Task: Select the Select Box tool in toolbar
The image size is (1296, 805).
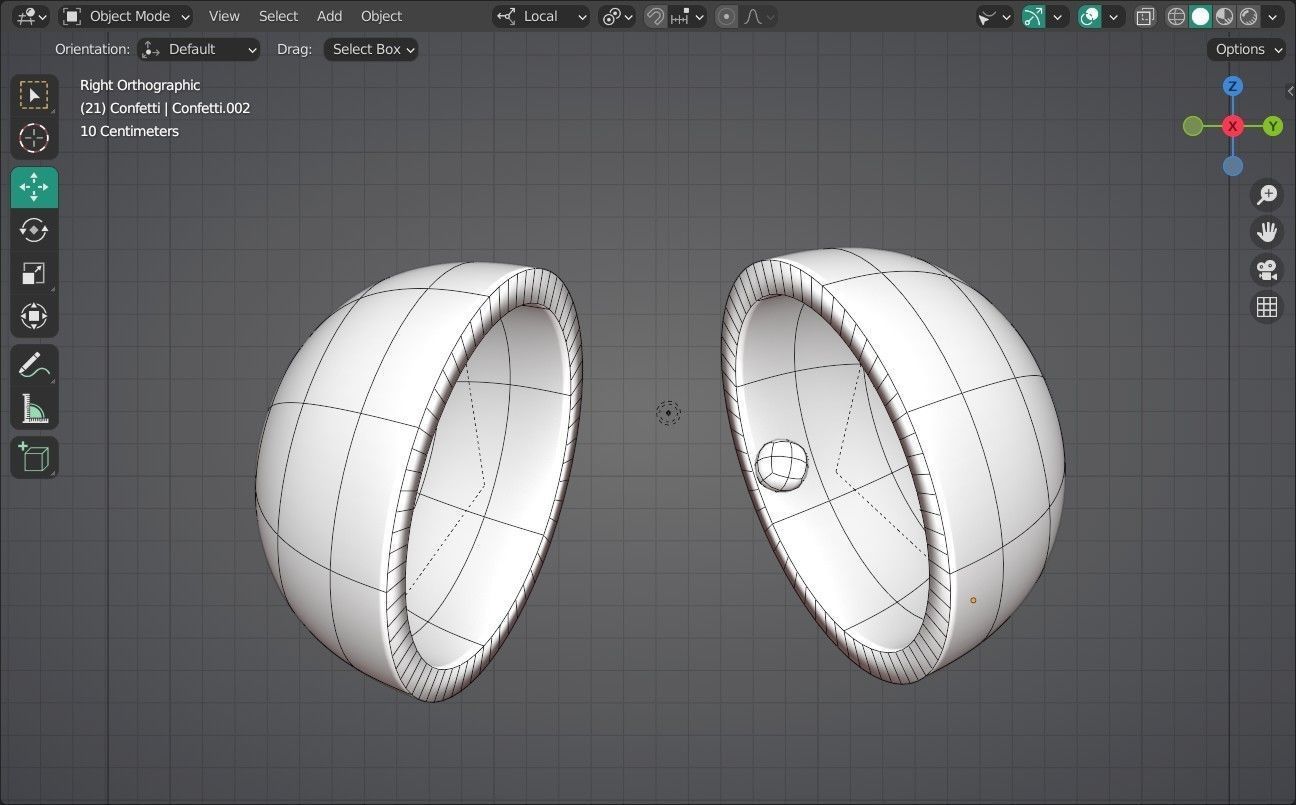Action: tap(34, 95)
